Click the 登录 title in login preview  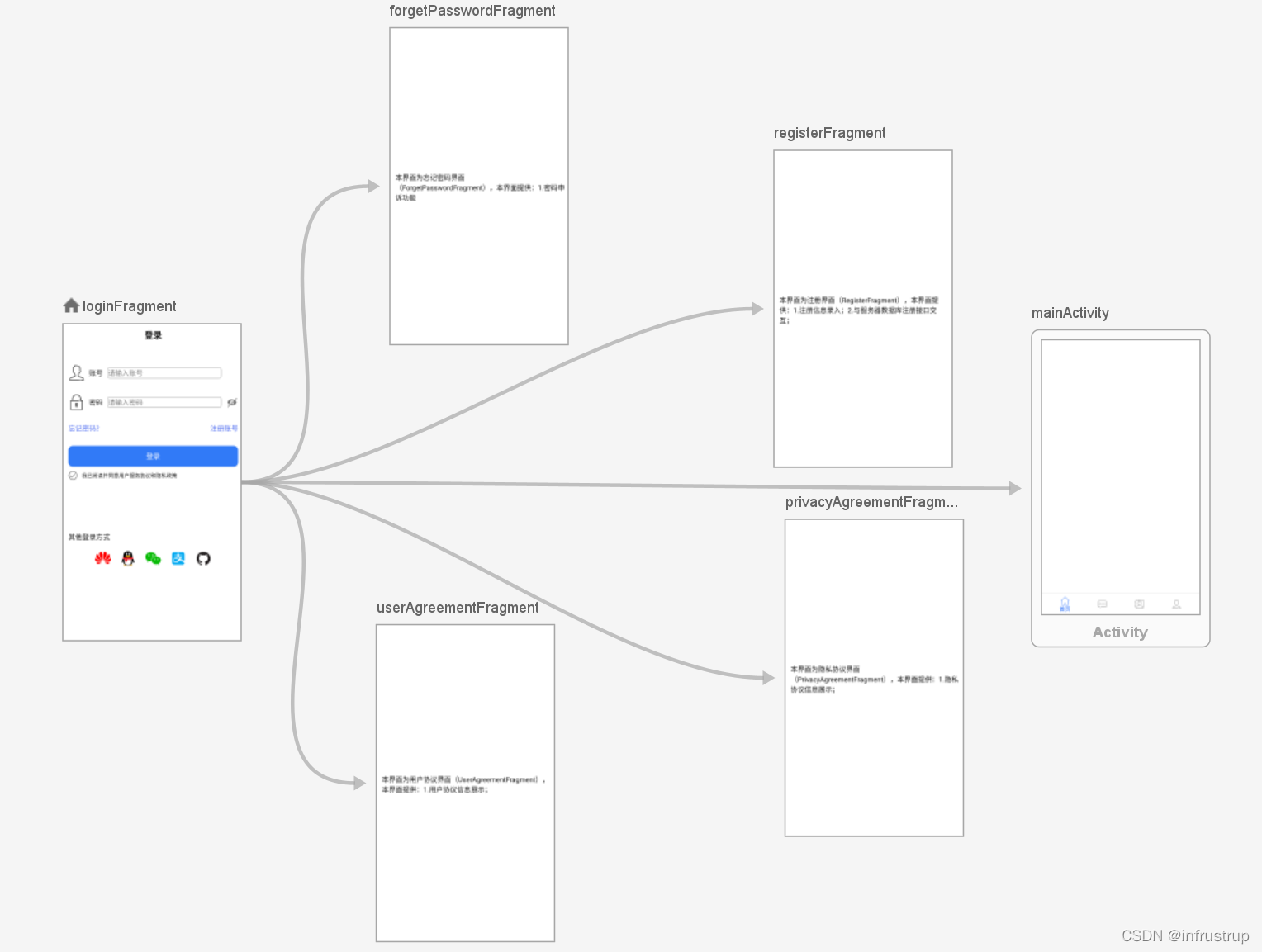click(153, 335)
